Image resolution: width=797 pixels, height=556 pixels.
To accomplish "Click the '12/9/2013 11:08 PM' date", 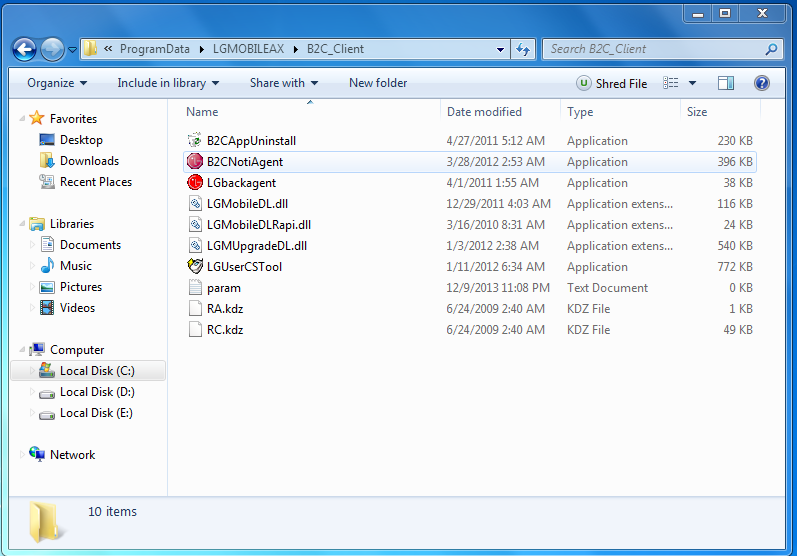I will coord(498,288).
